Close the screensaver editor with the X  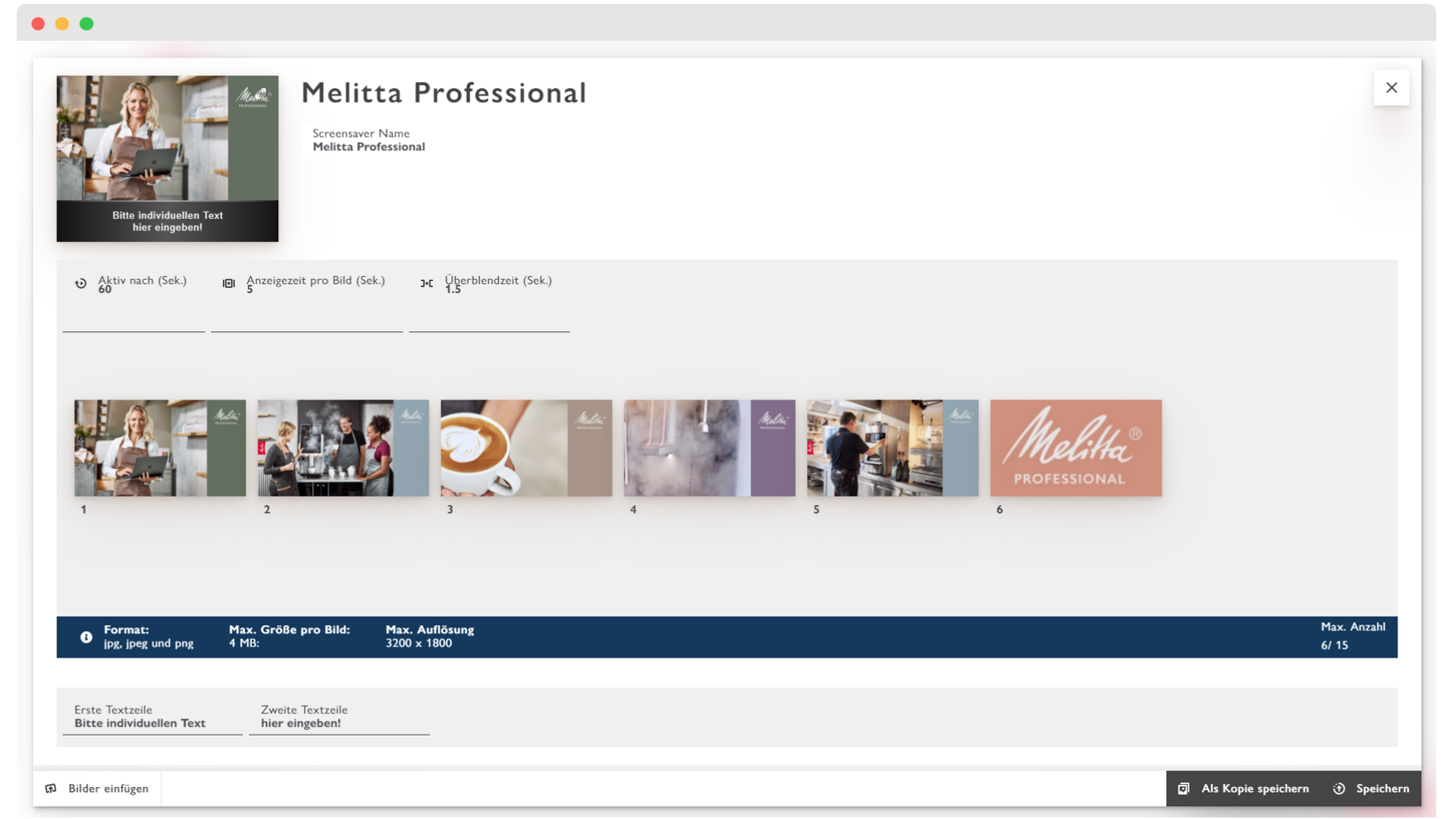[1392, 88]
